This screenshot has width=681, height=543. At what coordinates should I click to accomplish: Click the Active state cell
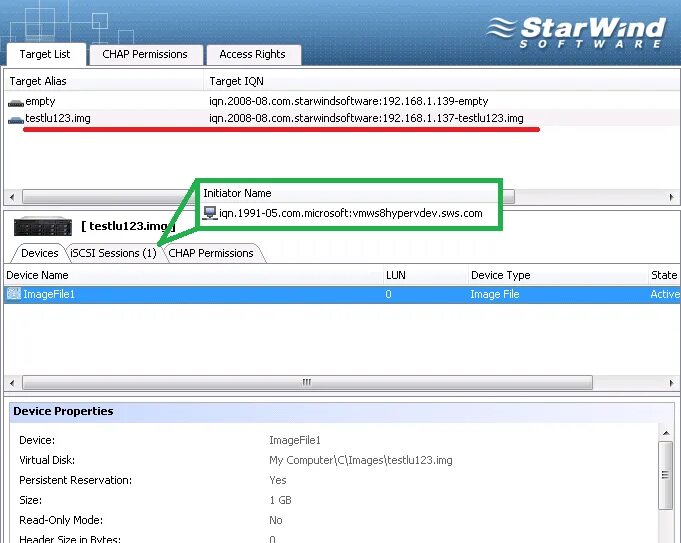click(x=664, y=295)
